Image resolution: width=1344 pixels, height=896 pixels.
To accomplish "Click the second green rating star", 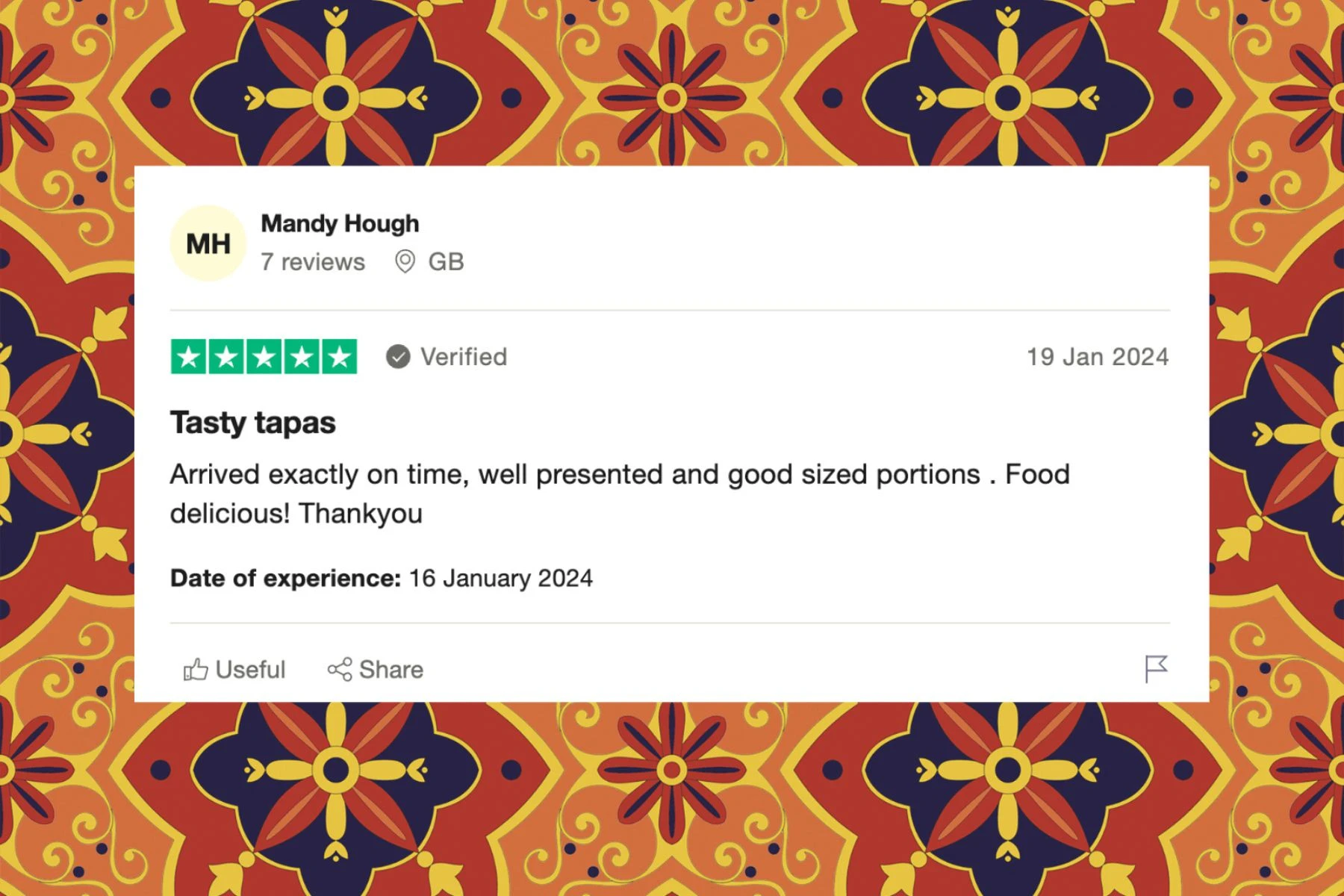I will (226, 357).
